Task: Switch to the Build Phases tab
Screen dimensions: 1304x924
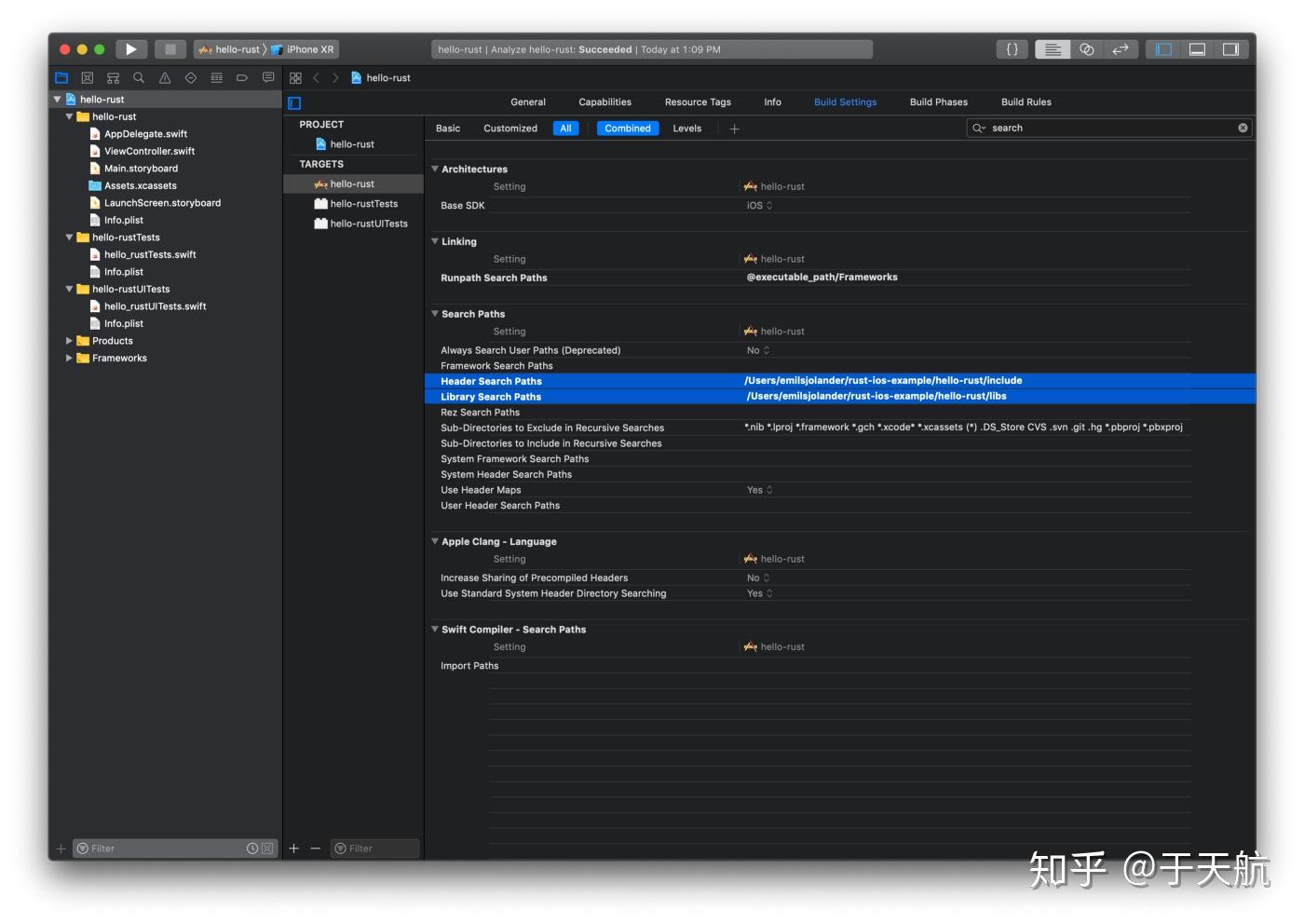Action: coord(938,102)
